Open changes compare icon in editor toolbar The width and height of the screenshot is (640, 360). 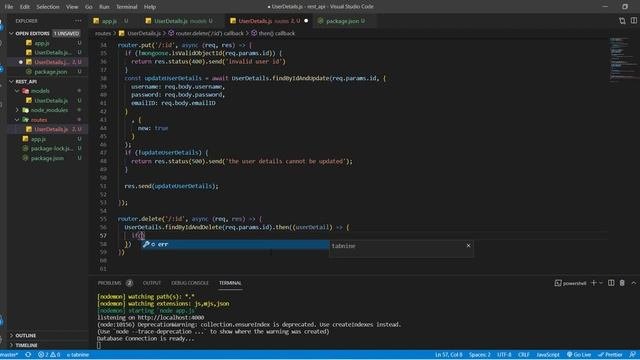pyautogui.click(x=622, y=21)
